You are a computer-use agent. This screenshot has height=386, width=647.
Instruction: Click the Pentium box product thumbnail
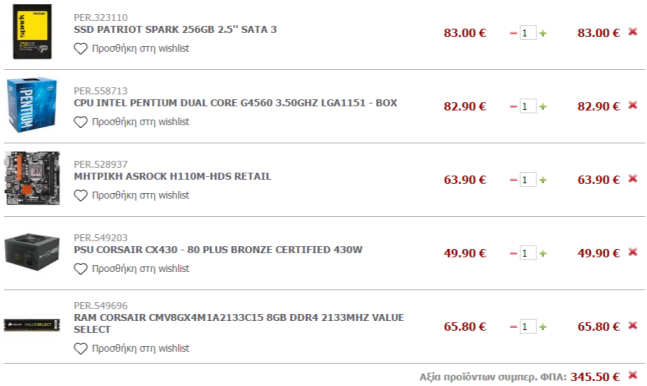point(32,105)
